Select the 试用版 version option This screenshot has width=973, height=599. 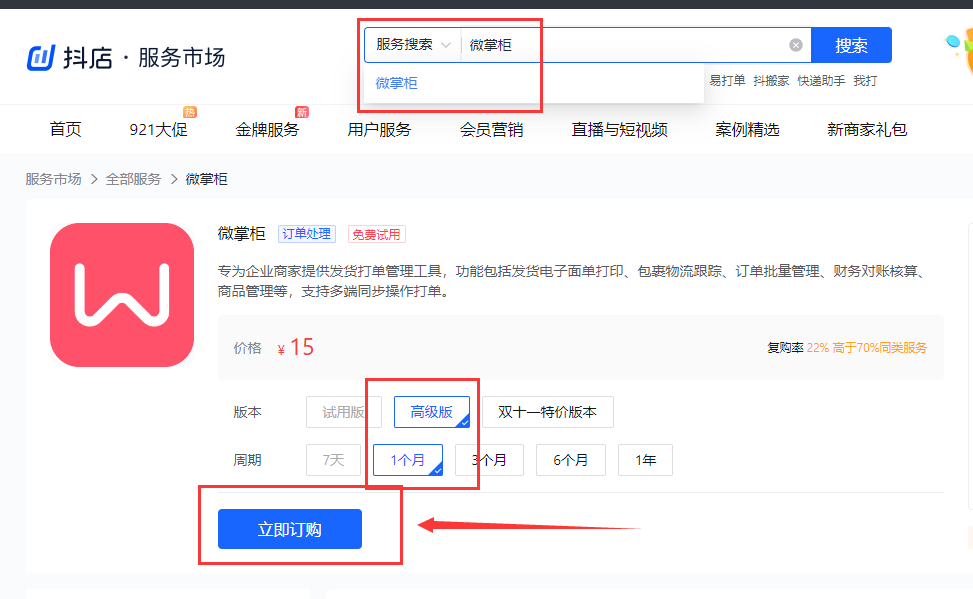pyautogui.click(x=343, y=412)
